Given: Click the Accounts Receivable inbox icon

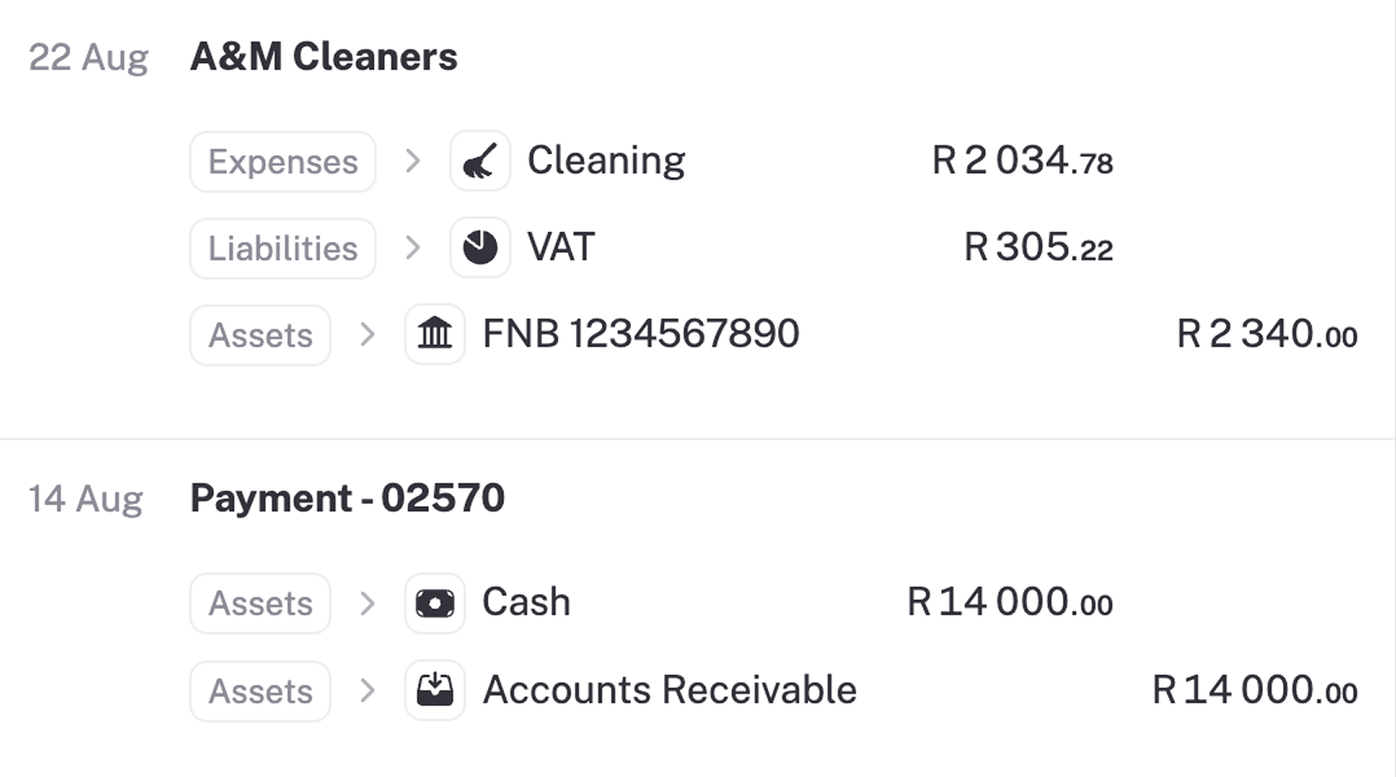Looking at the screenshot, I should pyautogui.click(x=435, y=690).
